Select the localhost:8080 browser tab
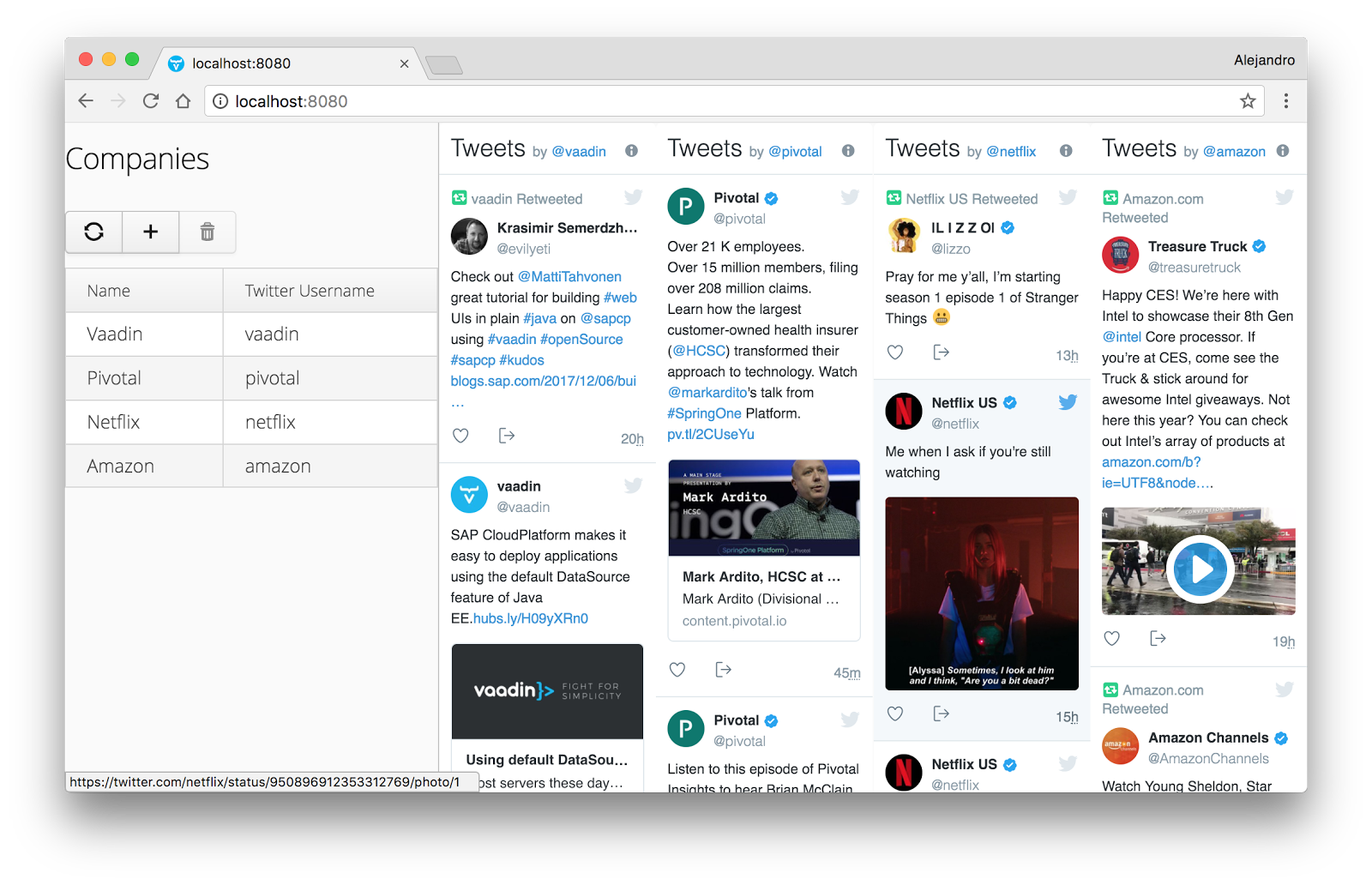This screenshot has width=1372, height=885. (283, 63)
